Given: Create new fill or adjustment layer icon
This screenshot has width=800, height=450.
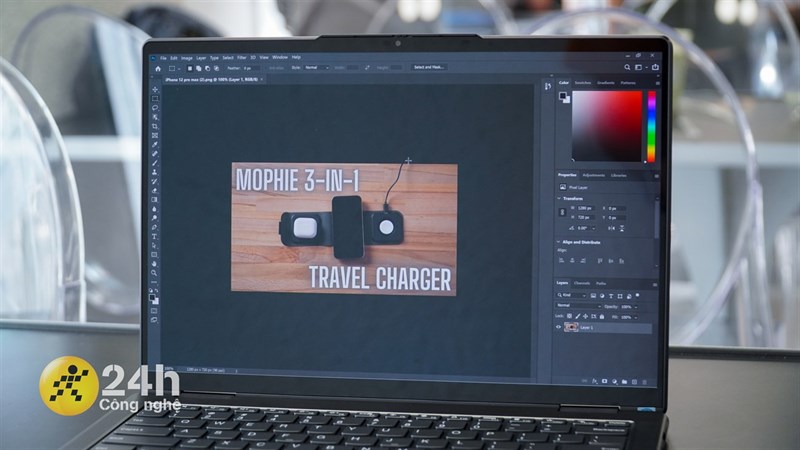Looking at the screenshot, I should coord(614,382).
